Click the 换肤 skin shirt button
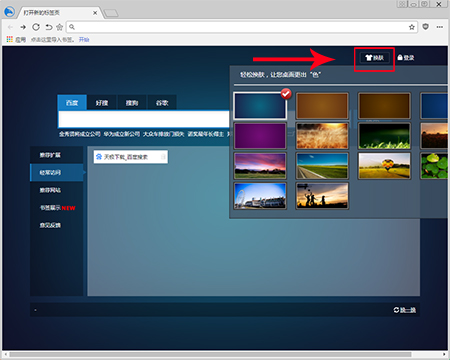450x360 pixels. (x=374, y=58)
